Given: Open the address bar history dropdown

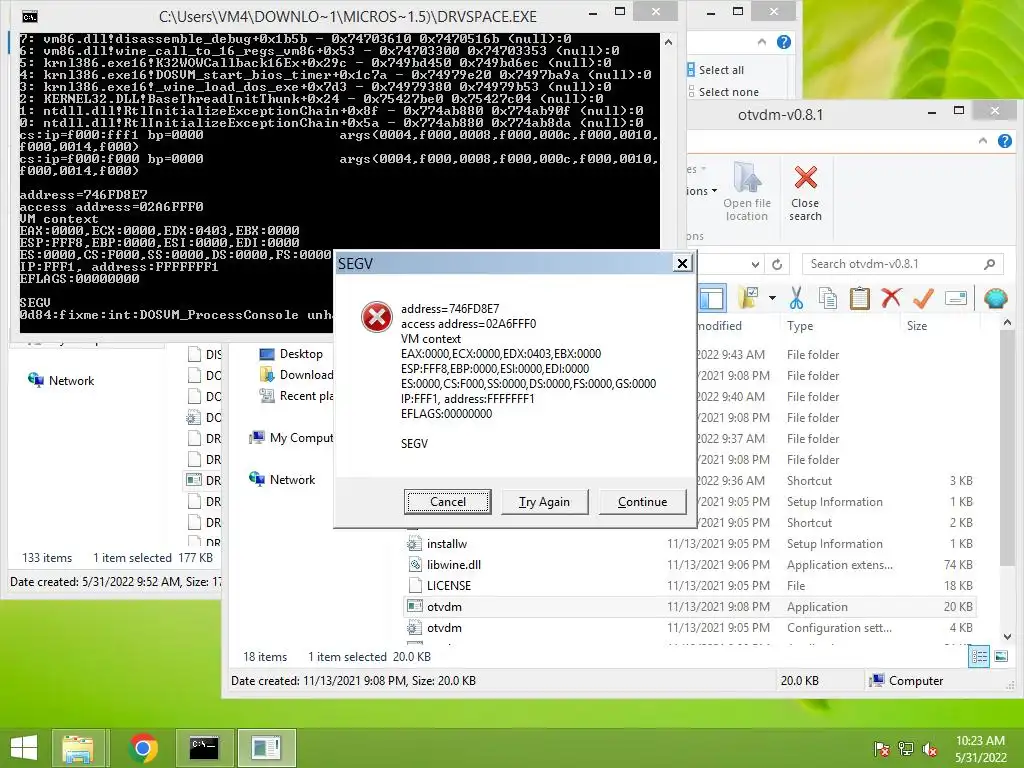Looking at the screenshot, I should point(755,264).
